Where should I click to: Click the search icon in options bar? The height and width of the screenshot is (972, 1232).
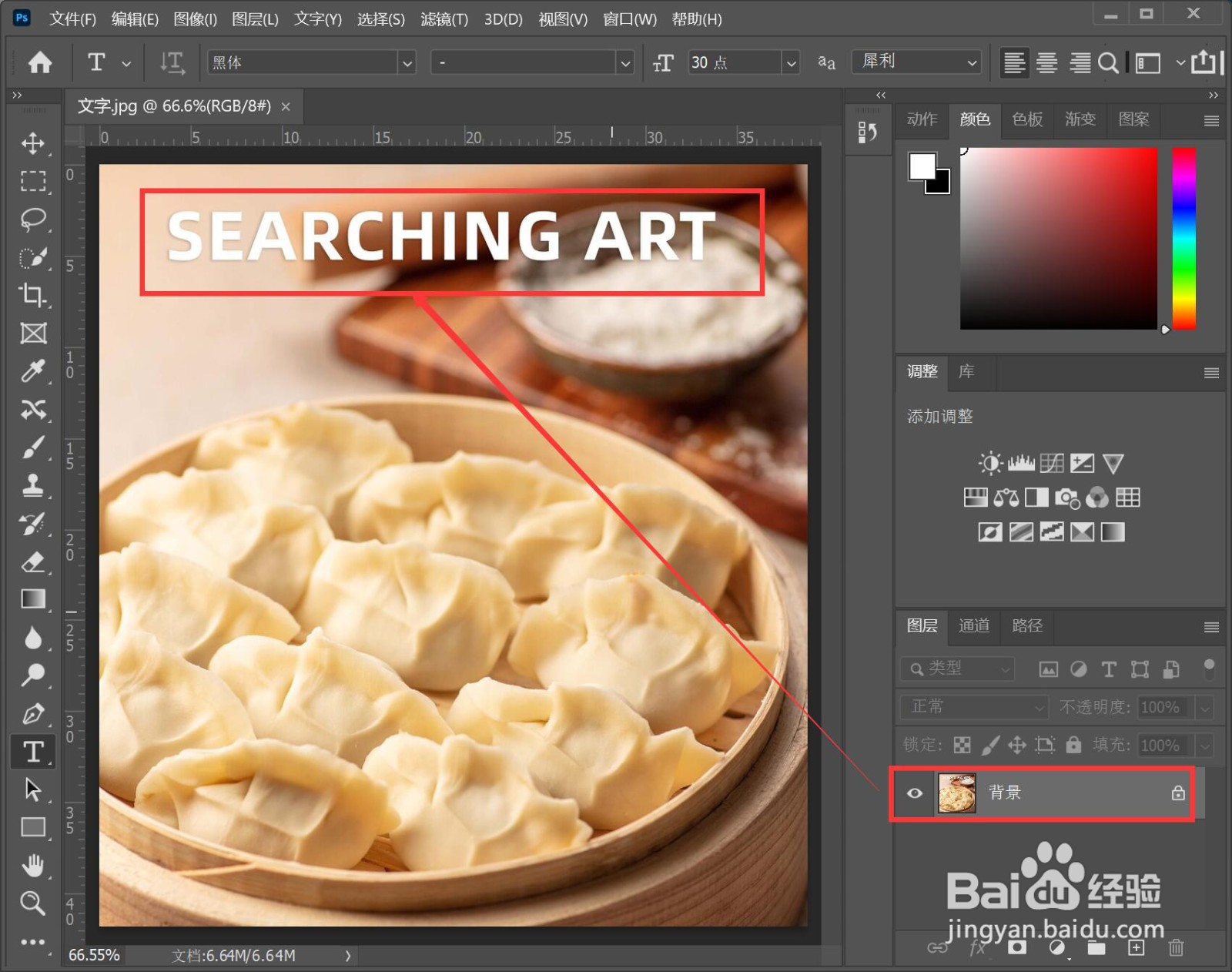1108,62
